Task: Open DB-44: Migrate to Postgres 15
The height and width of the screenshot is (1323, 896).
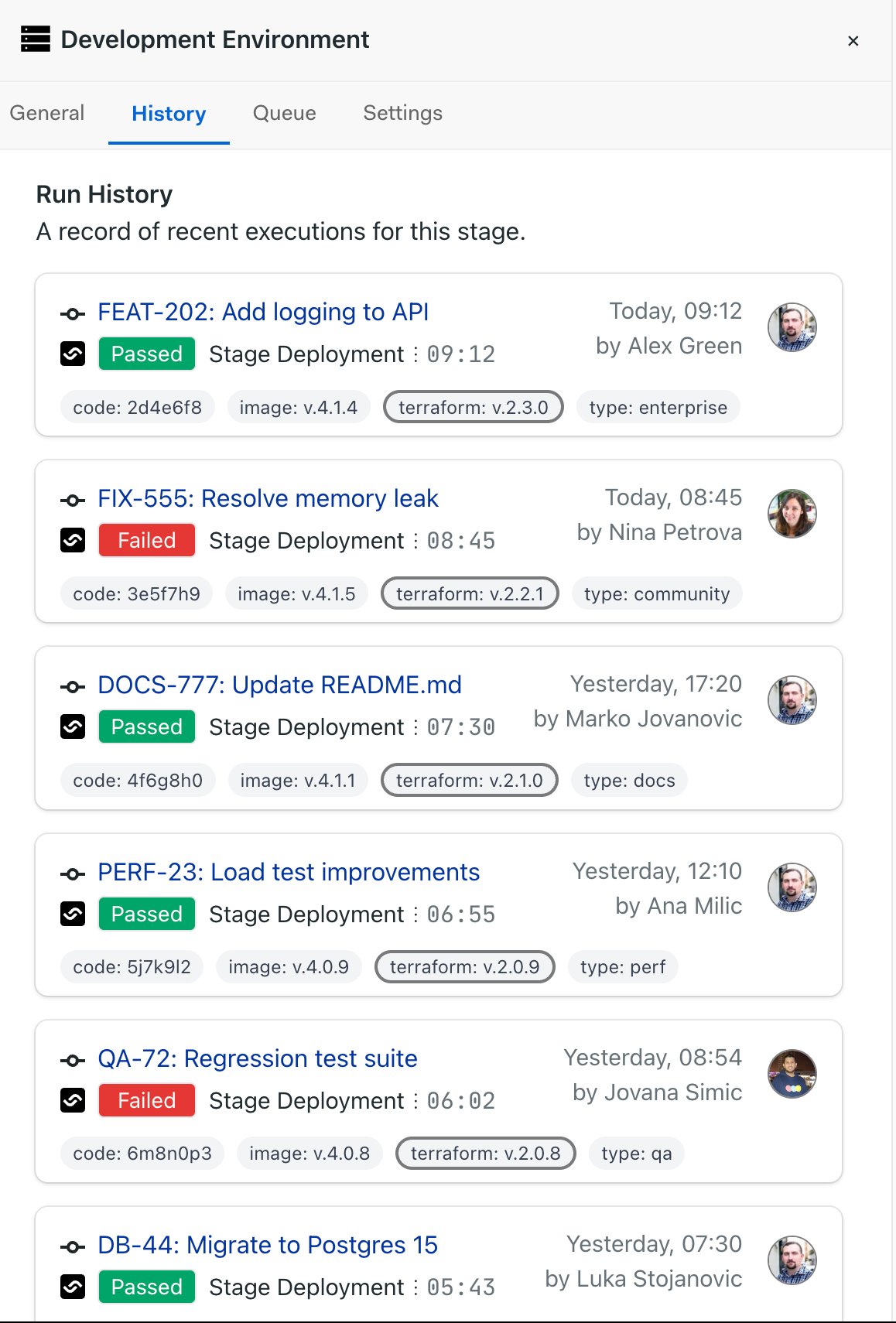Action: pyautogui.click(x=268, y=1245)
